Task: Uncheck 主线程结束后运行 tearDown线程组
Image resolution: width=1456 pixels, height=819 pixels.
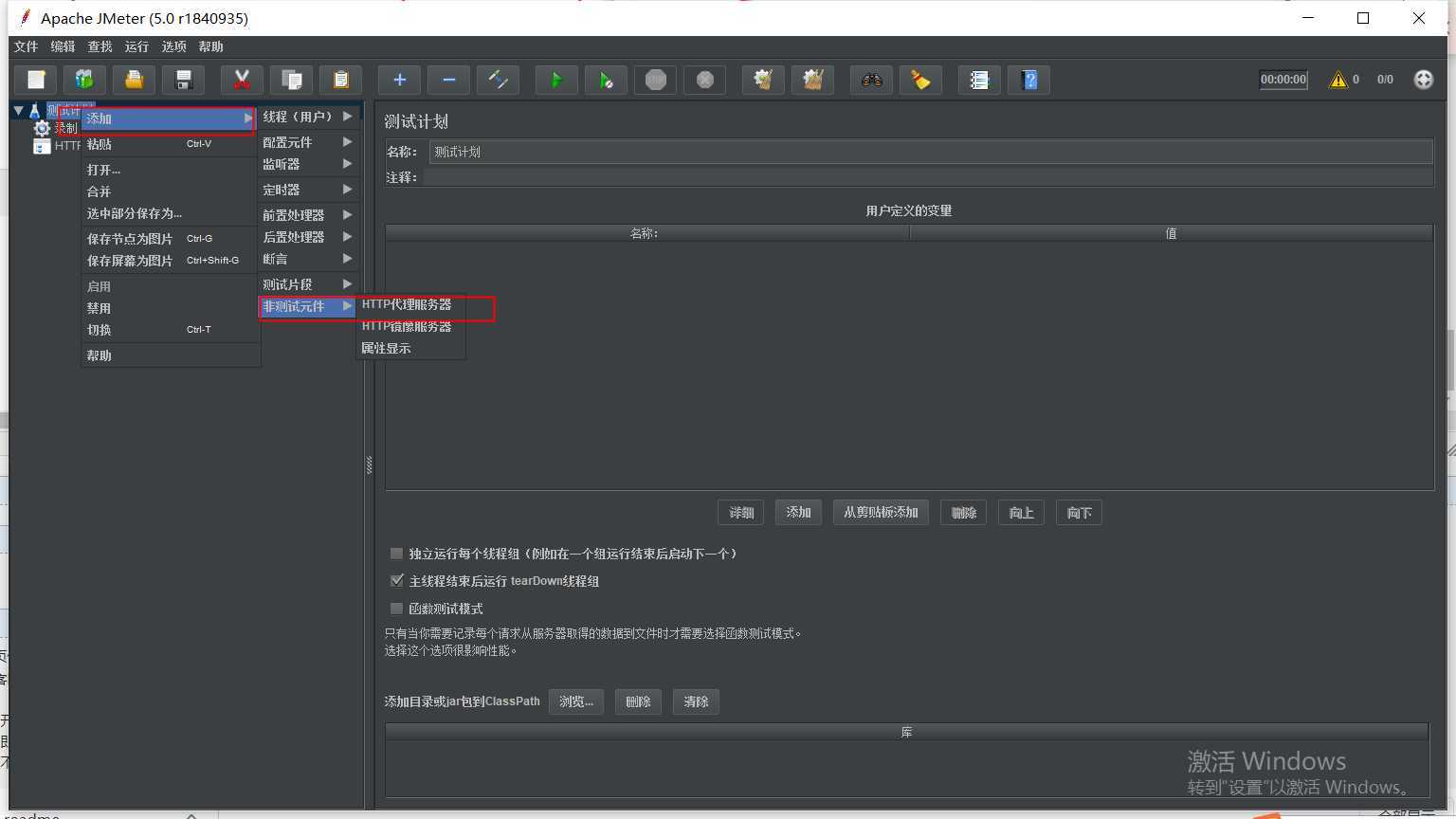Action: point(396,581)
